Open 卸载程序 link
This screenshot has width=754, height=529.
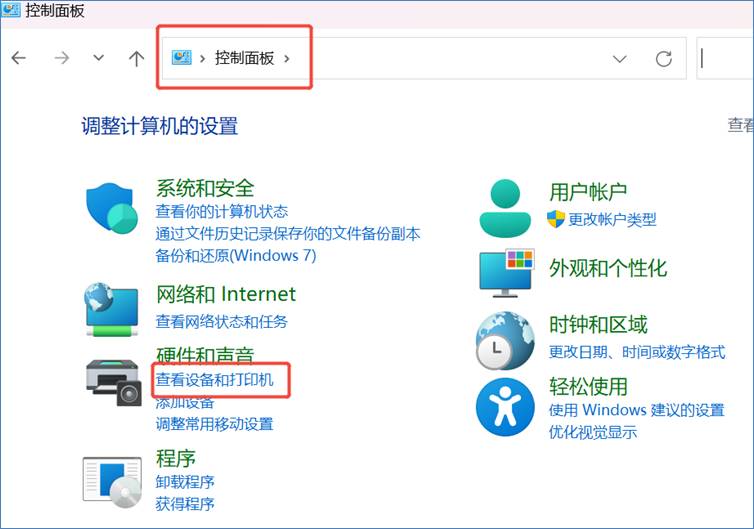(x=185, y=481)
